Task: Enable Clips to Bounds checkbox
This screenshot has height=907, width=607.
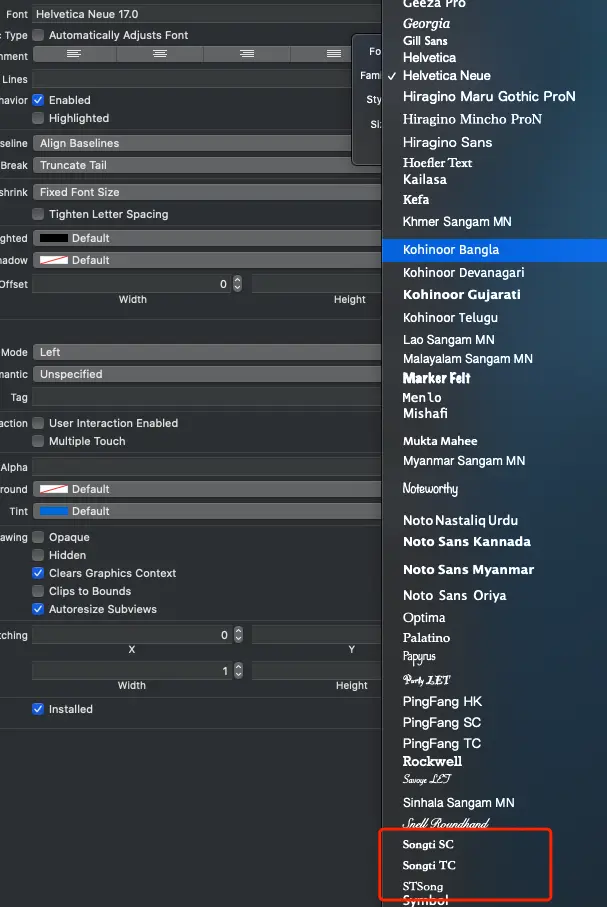Action: click(38, 591)
